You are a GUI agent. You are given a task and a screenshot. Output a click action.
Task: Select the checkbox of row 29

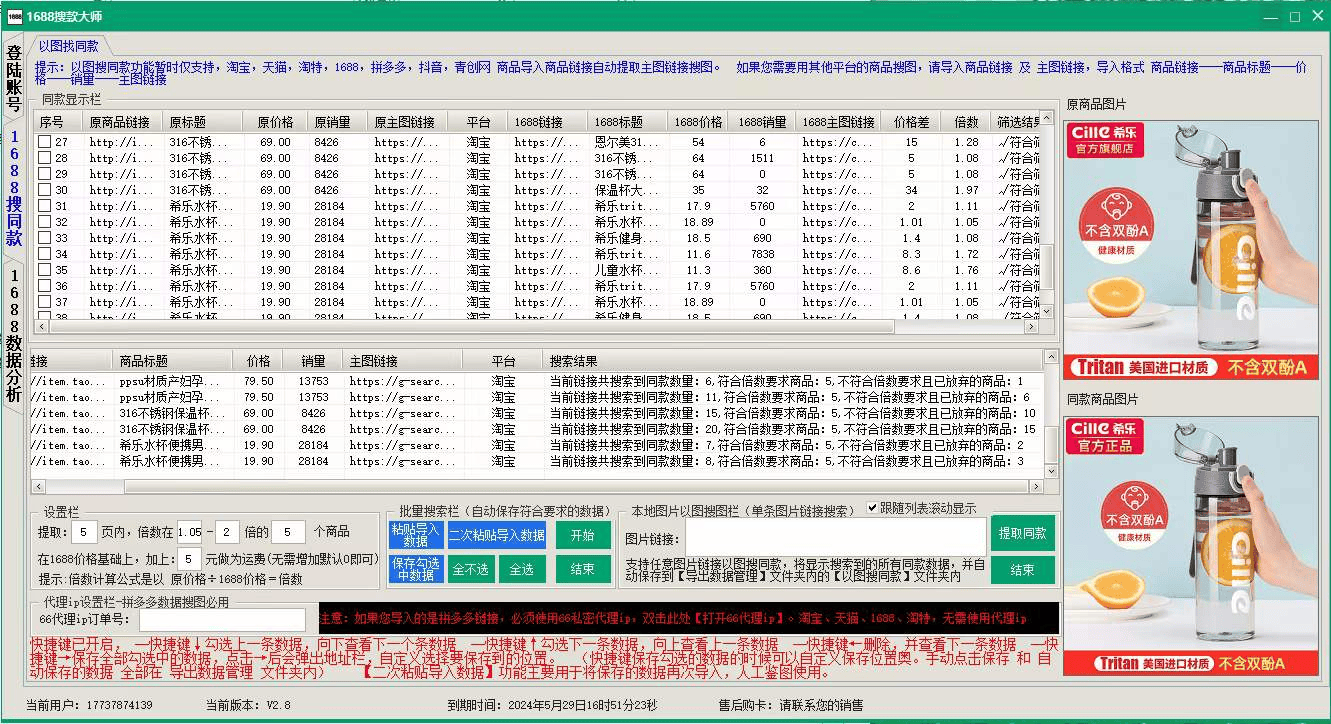pyautogui.click(x=44, y=174)
